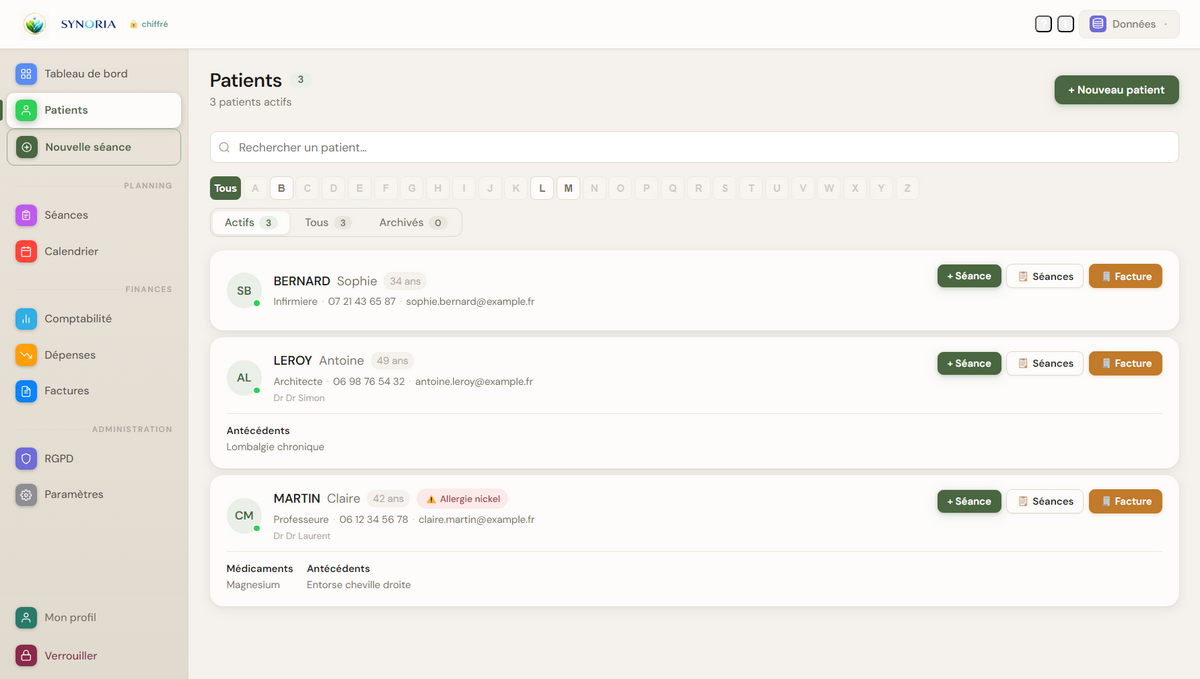View Séances for Sophie Bernard

pyautogui.click(x=1045, y=276)
